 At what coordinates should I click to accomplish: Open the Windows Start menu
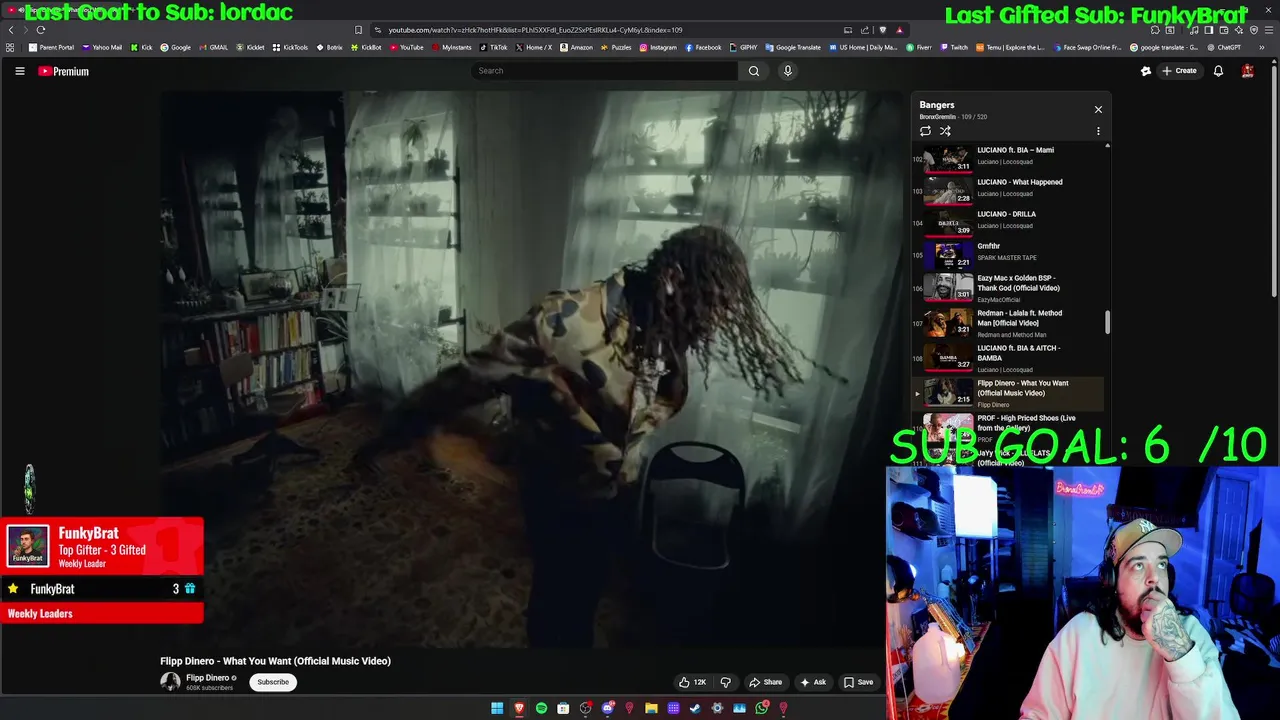[x=497, y=708]
